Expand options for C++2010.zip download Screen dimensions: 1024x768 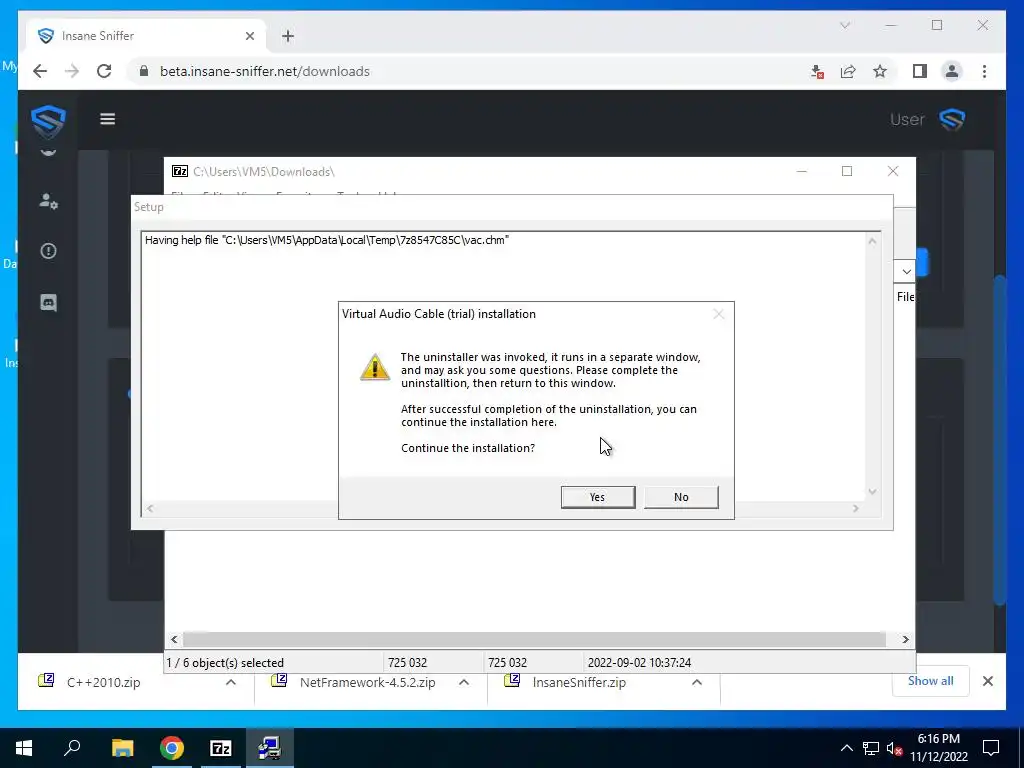pyautogui.click(x=231, y=682)
